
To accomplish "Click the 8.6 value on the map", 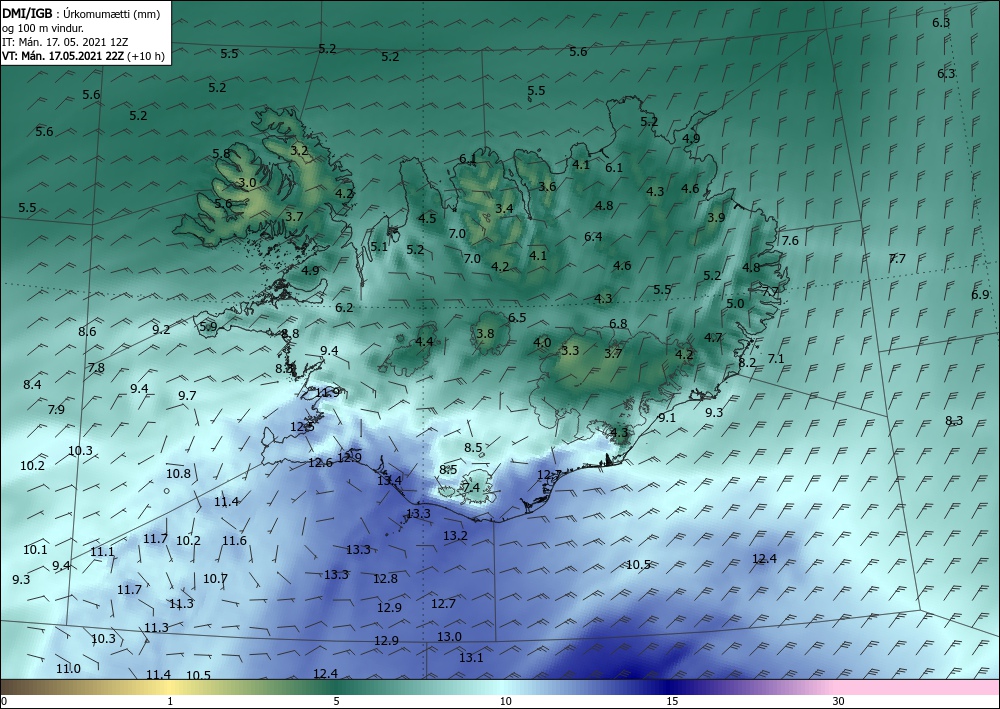I will (87, 332).
